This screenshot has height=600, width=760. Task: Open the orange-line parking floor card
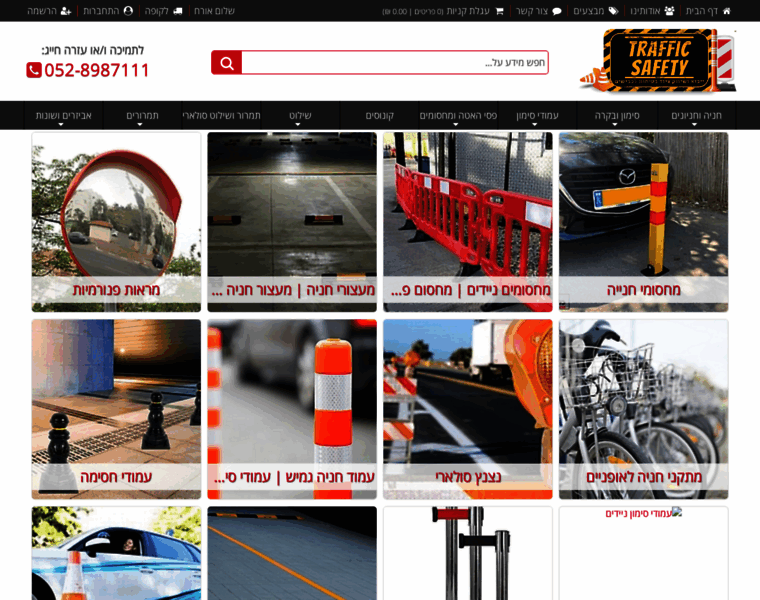[292, 553]
